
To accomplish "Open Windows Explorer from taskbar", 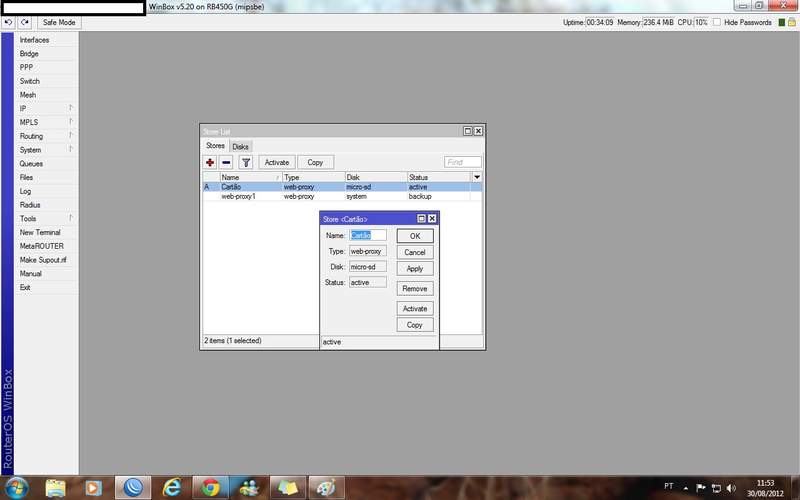I will (x=55, y=488).
